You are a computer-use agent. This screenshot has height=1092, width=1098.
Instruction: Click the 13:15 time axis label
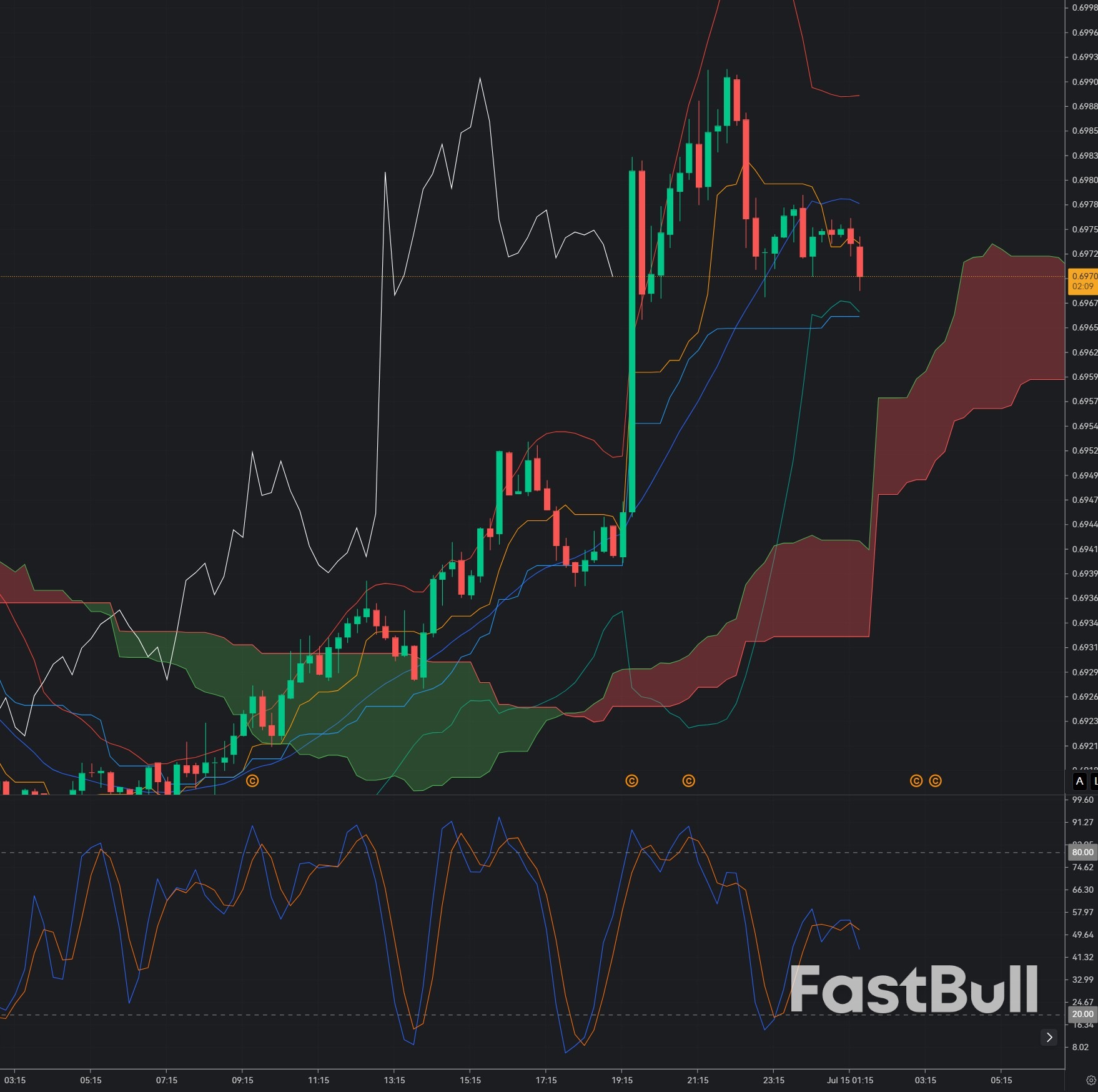tap(394, 1080)
